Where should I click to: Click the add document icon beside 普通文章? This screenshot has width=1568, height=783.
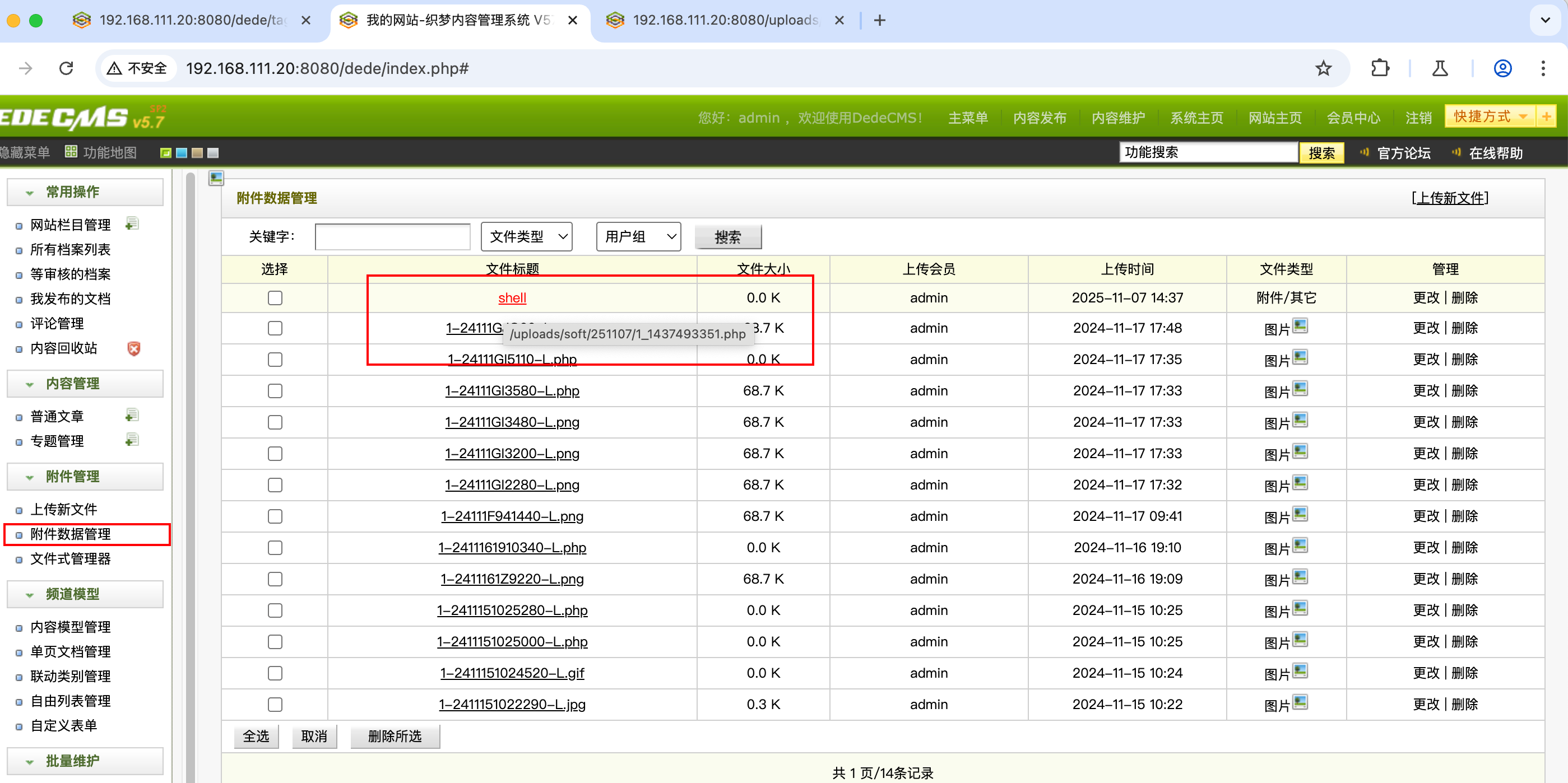[x=132, y=416]
